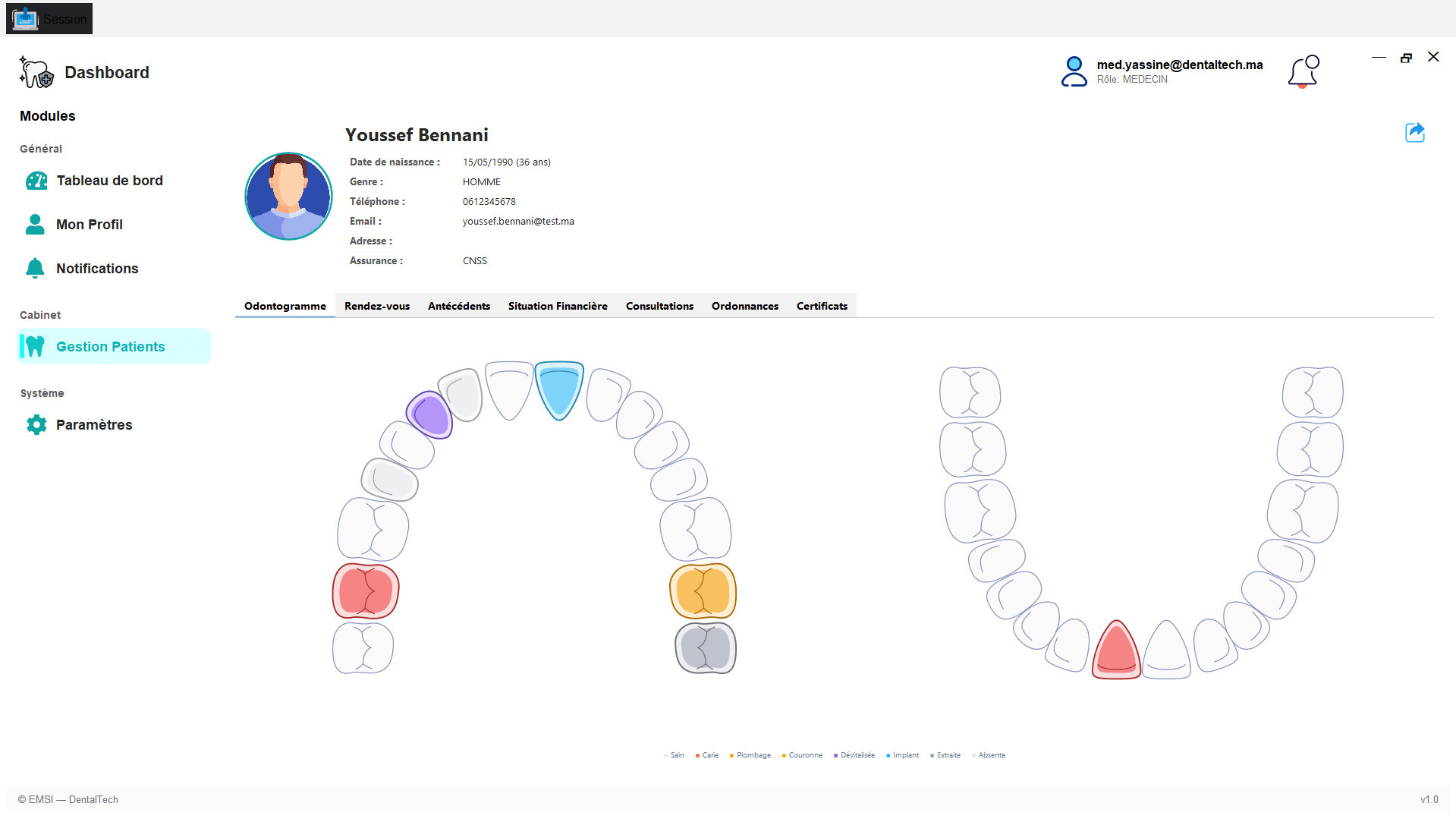This screenshot has height=819, width=1456.
Task: Select the red carie upper molar
Action: tap(366, 591)
